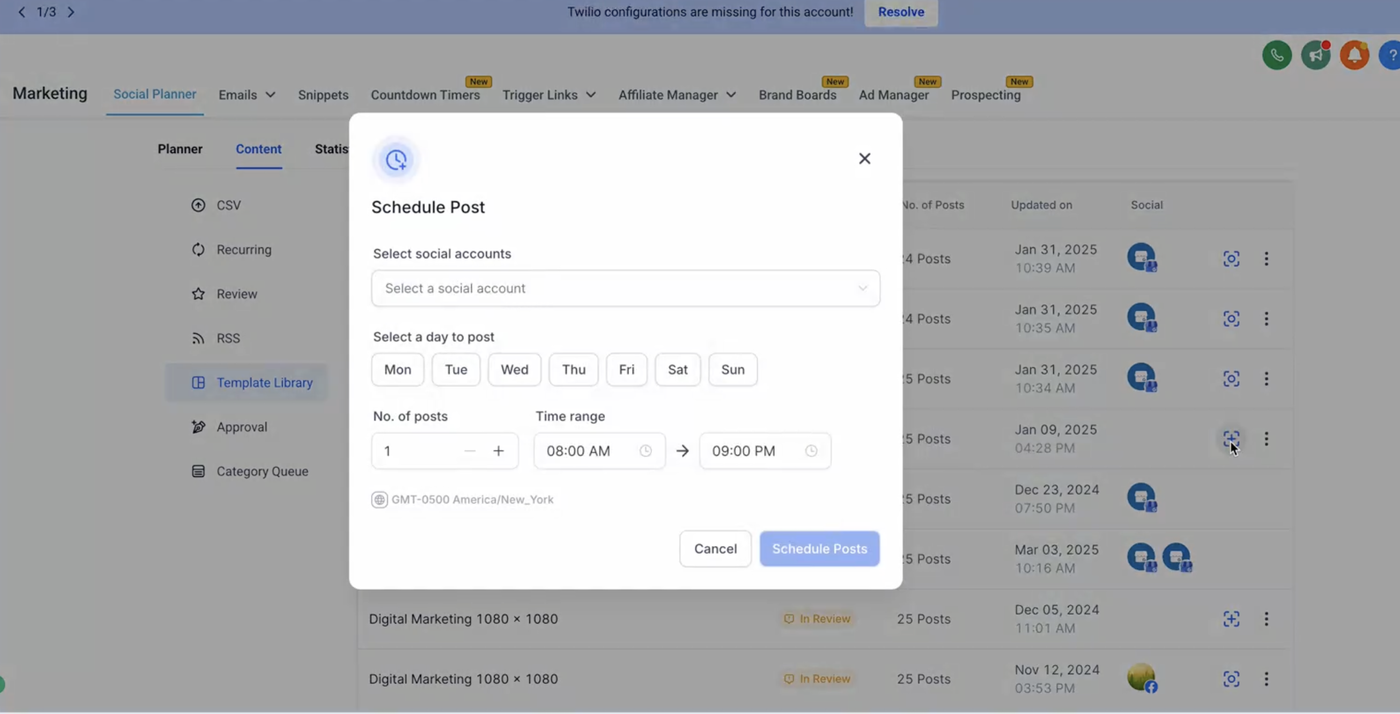Expand the Emails menu dropdown
Screen dimensions: 1400x714
coord(247,95)
